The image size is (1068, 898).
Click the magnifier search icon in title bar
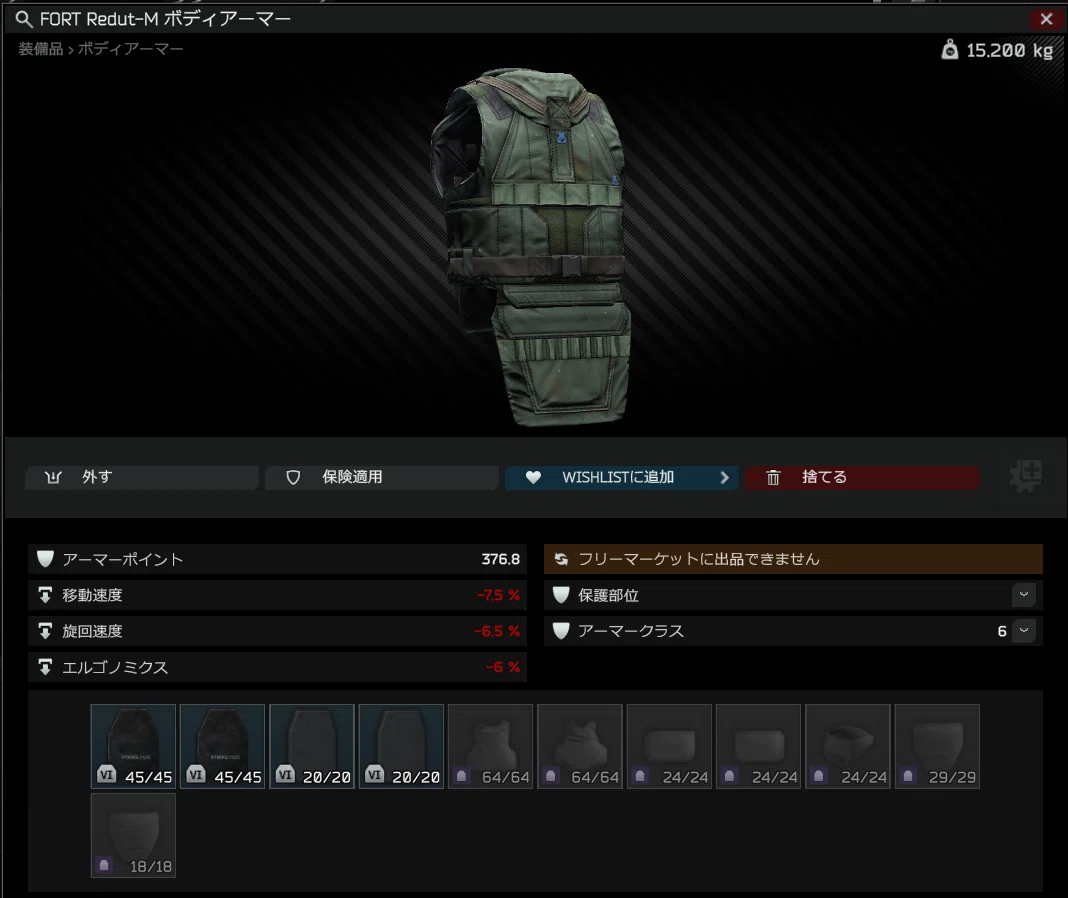pos(24,19)
